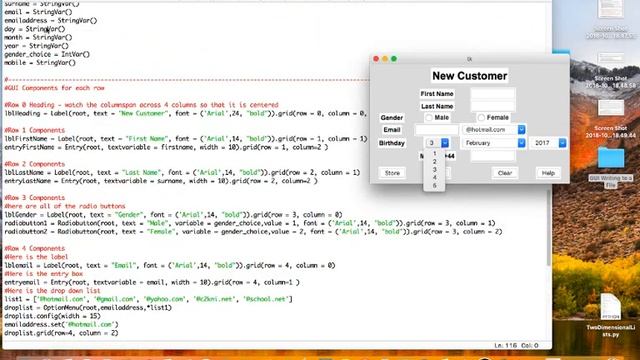Click the Clear button
This screenshot has height=360, width=640.
tap(505, 173)
